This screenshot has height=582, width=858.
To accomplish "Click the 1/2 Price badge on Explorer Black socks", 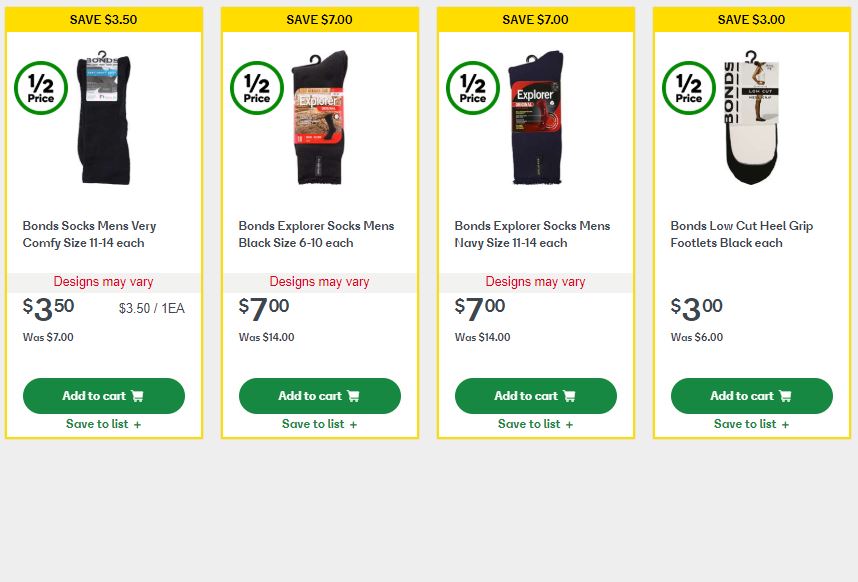I will [257, 88].
